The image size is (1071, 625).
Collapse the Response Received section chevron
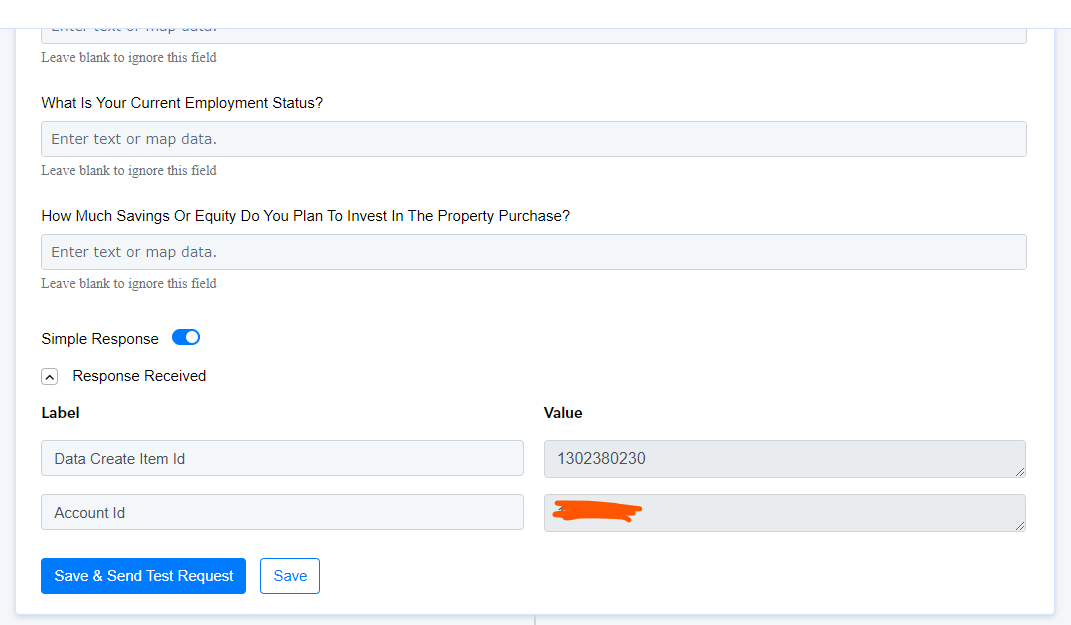point(49,376)
